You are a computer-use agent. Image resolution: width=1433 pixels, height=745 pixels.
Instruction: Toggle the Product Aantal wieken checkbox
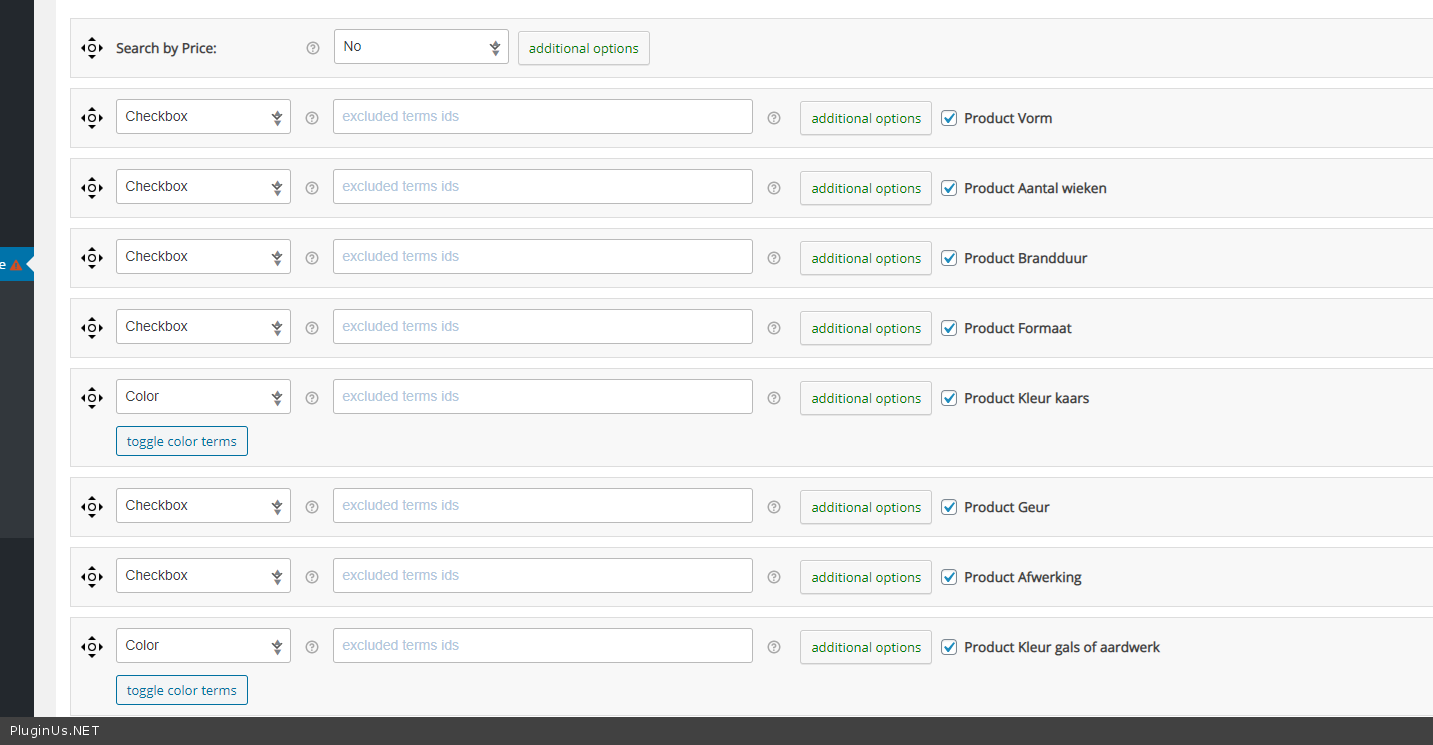click(949, 188)
